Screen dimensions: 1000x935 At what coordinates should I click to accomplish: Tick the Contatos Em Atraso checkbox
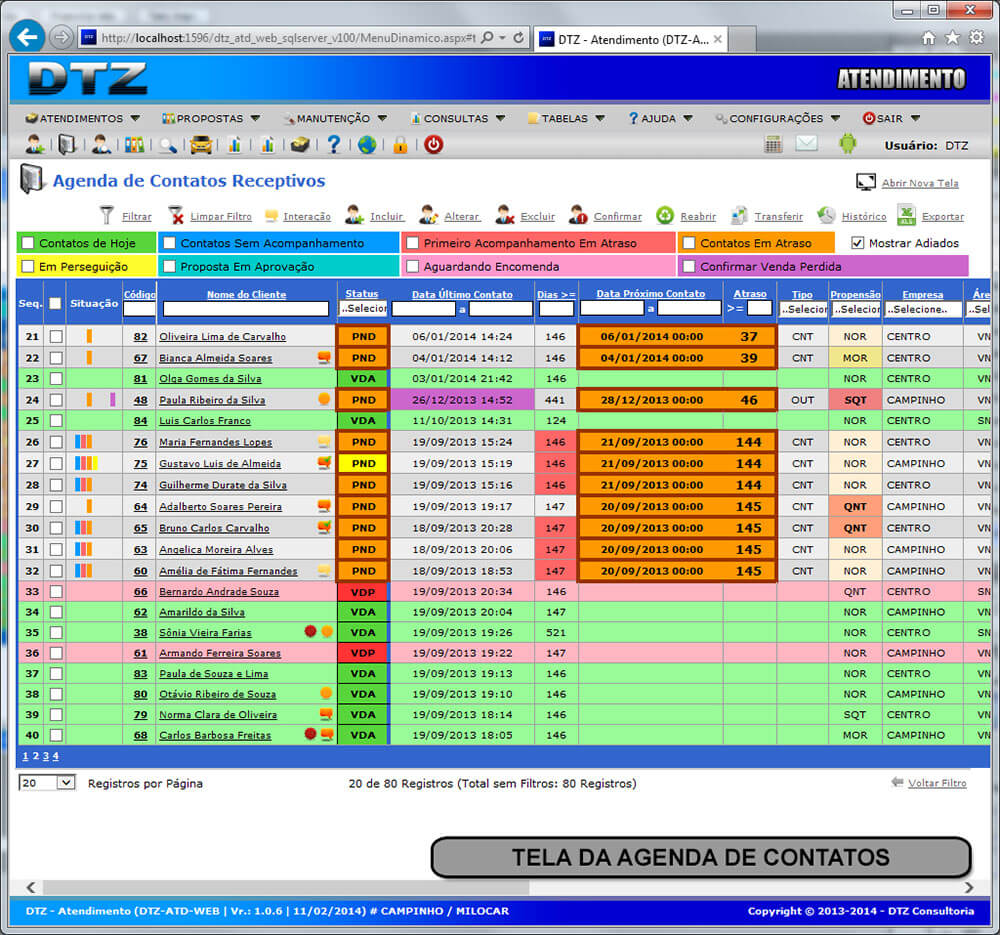tap(688, 243)
